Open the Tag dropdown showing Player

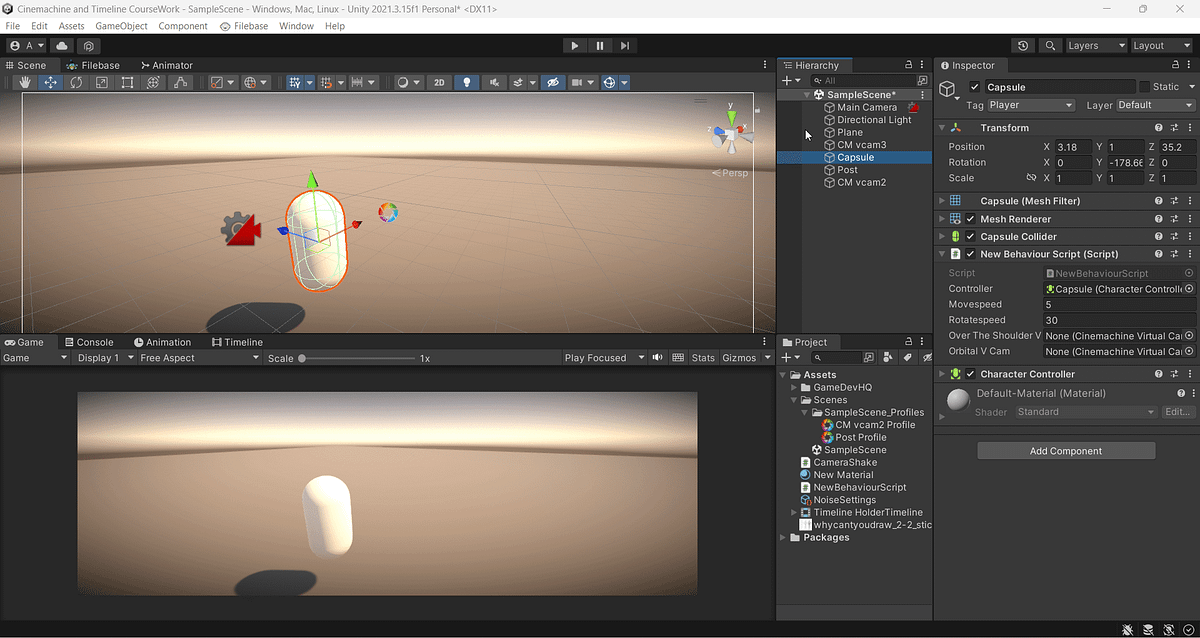[x=1030, y=104]
